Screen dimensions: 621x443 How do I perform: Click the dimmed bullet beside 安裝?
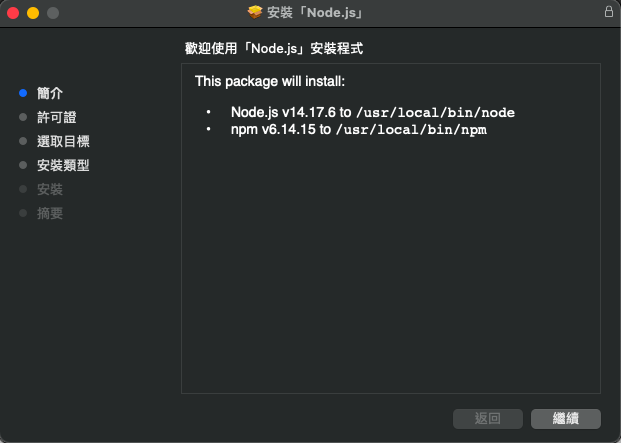(23, 189)
